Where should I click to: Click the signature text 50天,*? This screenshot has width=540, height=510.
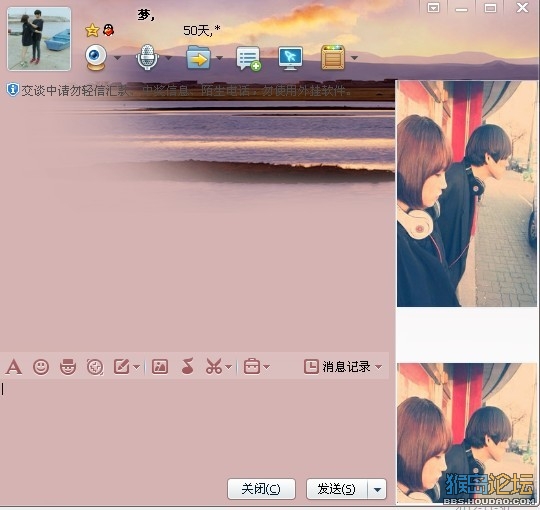(202, 31)
